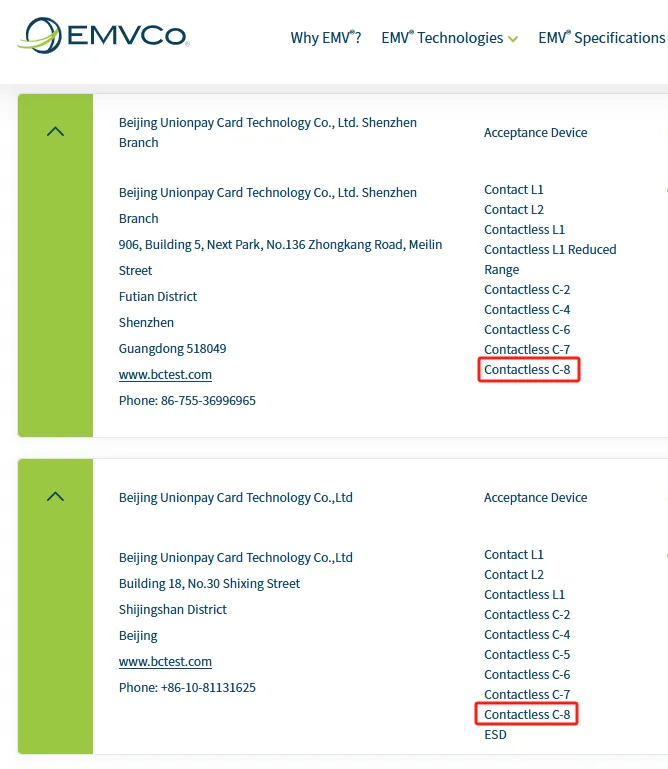Click the phone number 86-755-36996965
This screenshot has height=769, width=668.
(x=187, y=401)
